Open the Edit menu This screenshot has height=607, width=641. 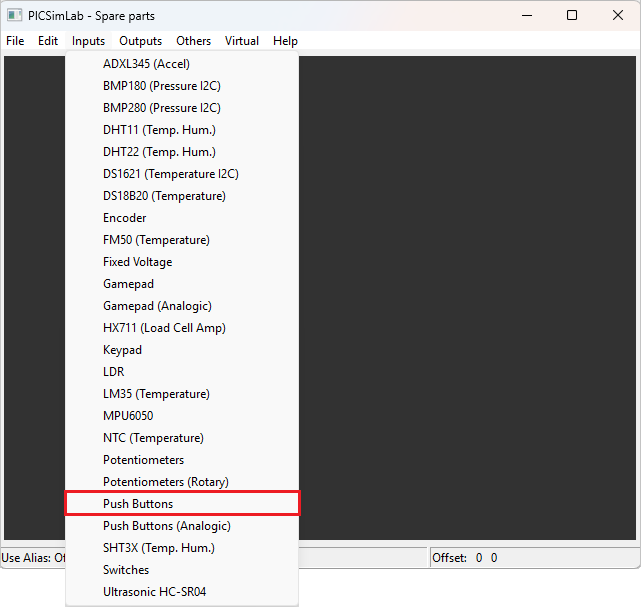pos(48,41)
